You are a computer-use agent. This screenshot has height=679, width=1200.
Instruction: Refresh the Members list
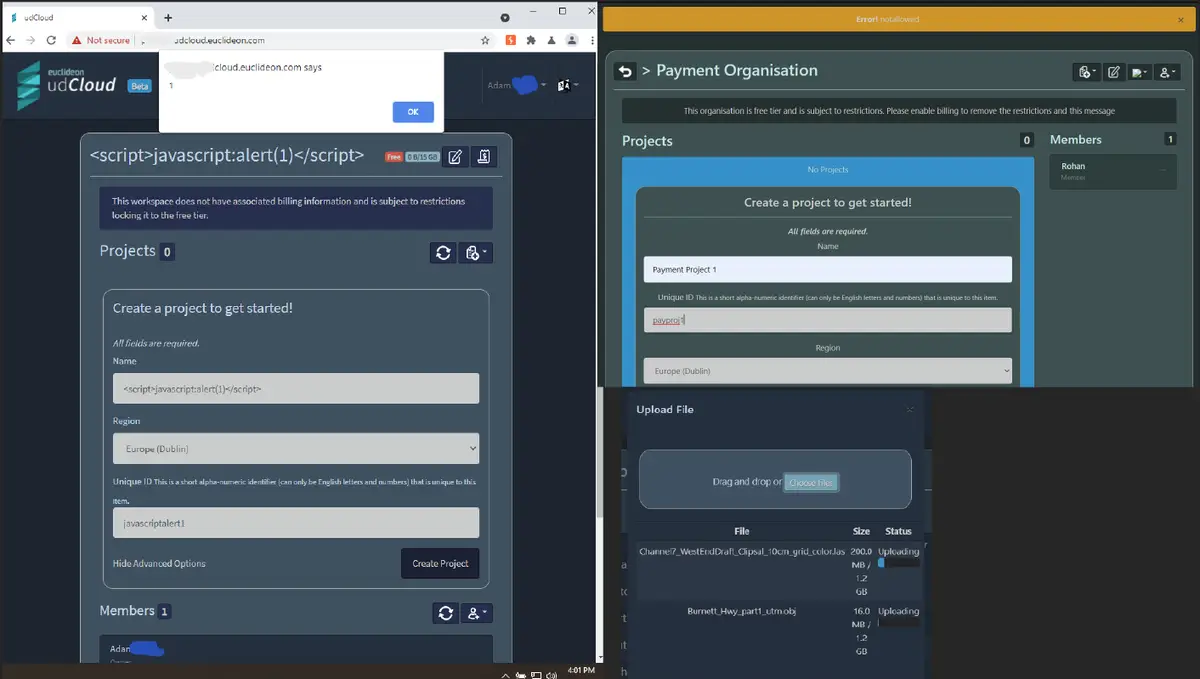pos(446,612)
